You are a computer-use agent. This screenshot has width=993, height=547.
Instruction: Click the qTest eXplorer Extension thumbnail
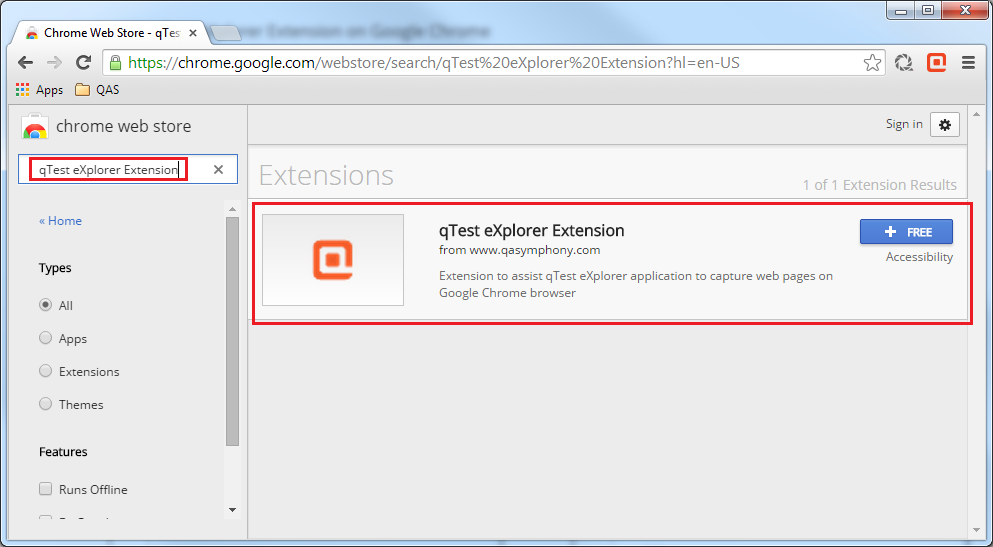pos(333,260)
